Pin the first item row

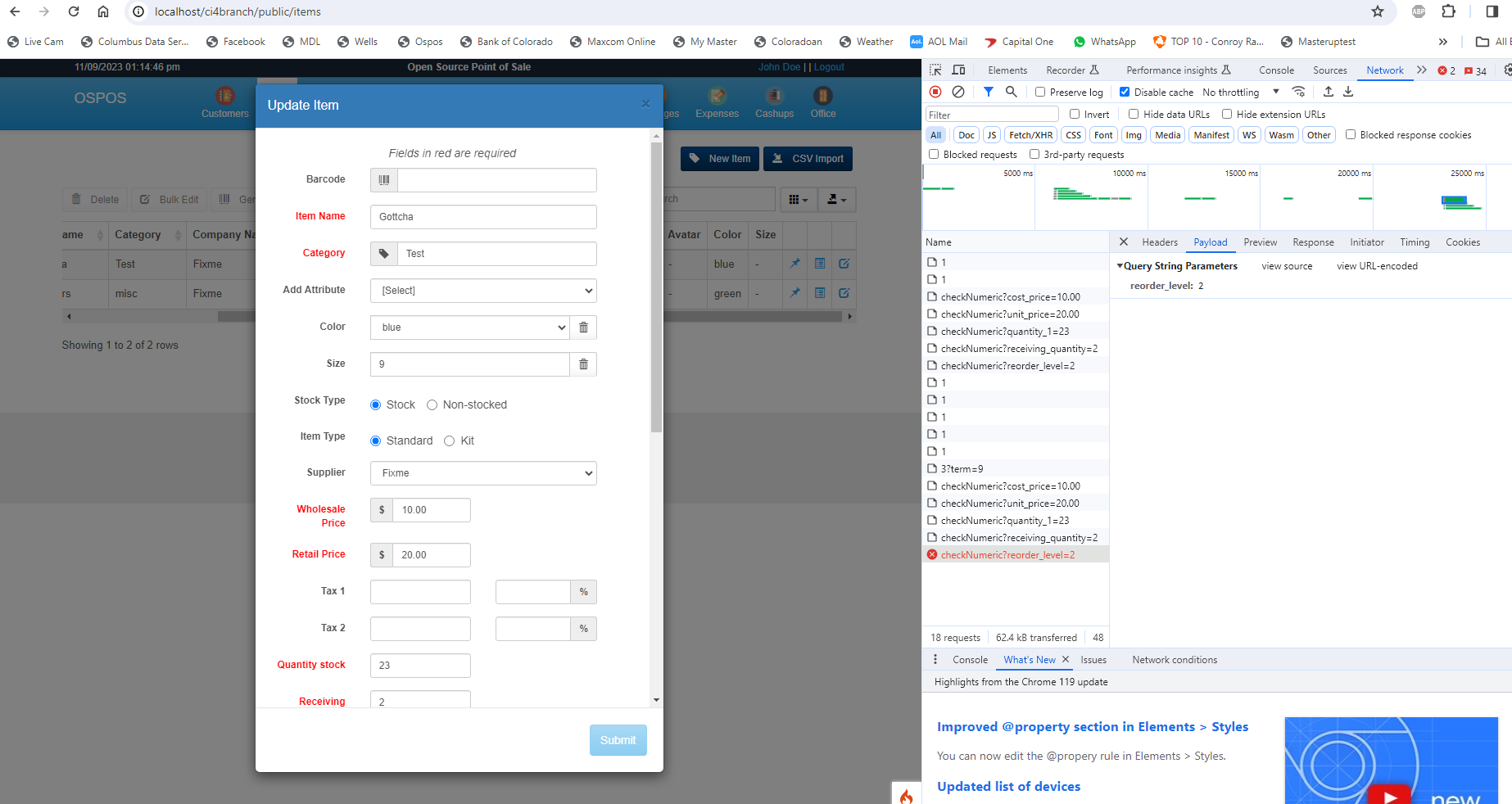pyautogui.click(x=794, y=264)
